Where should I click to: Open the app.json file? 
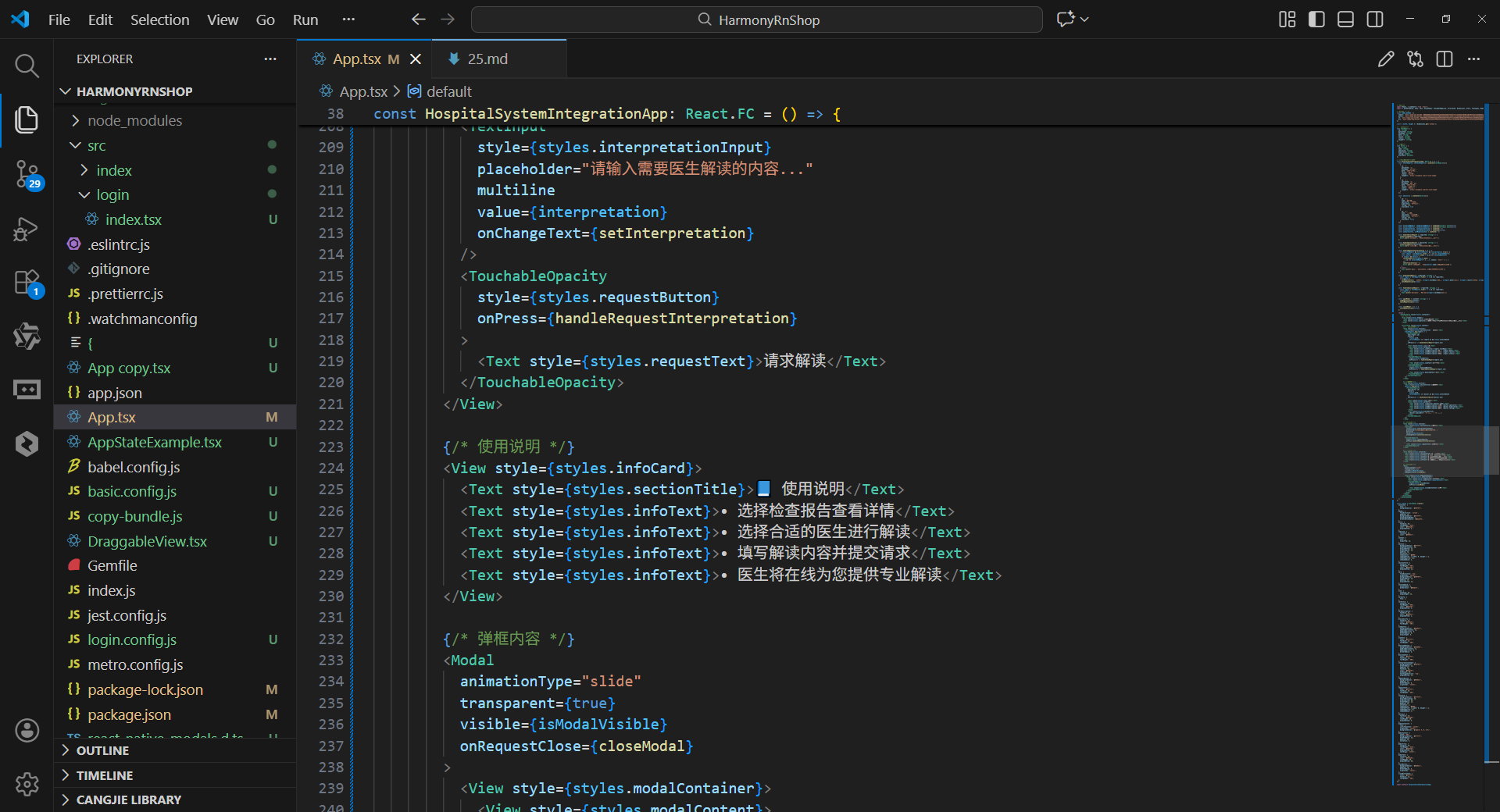(x=175, y=393)
